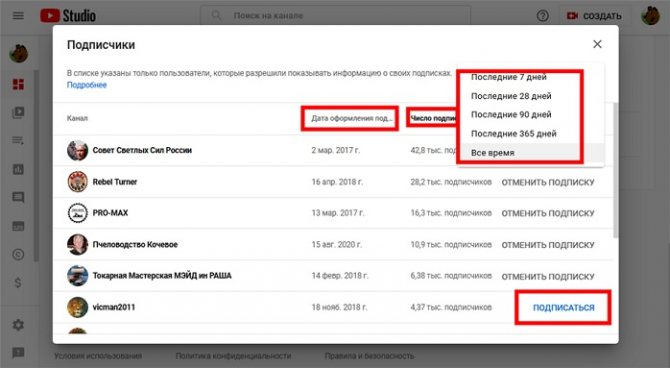The image size is (670, 368).
Task: Cancel subscription to Токарная Мастерская
Action: coord(548,277)
